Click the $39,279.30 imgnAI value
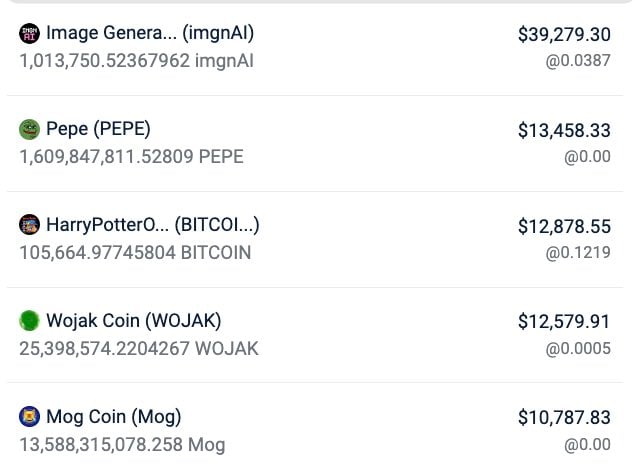The image size is (634, 474). (563, 34)
